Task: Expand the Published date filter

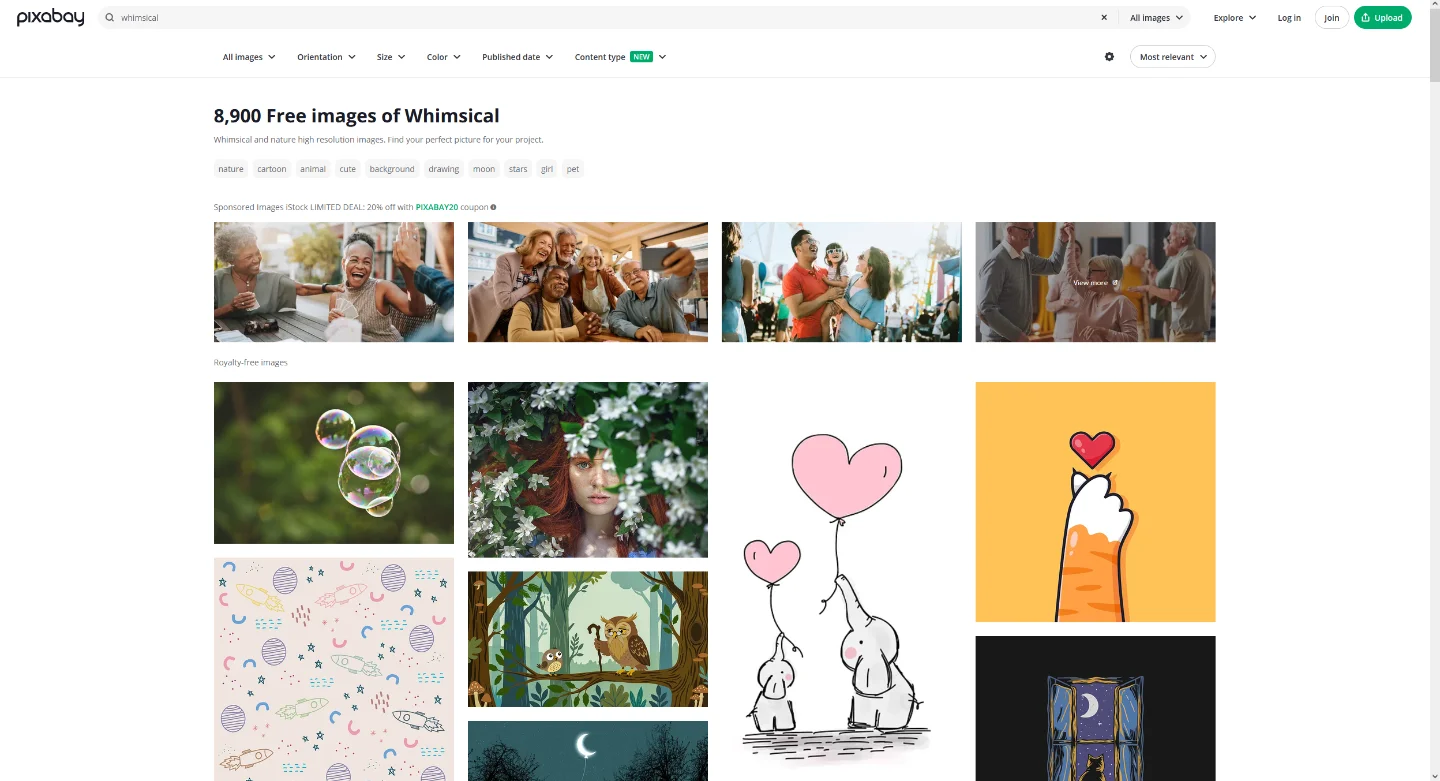Action: click(517, 57)
